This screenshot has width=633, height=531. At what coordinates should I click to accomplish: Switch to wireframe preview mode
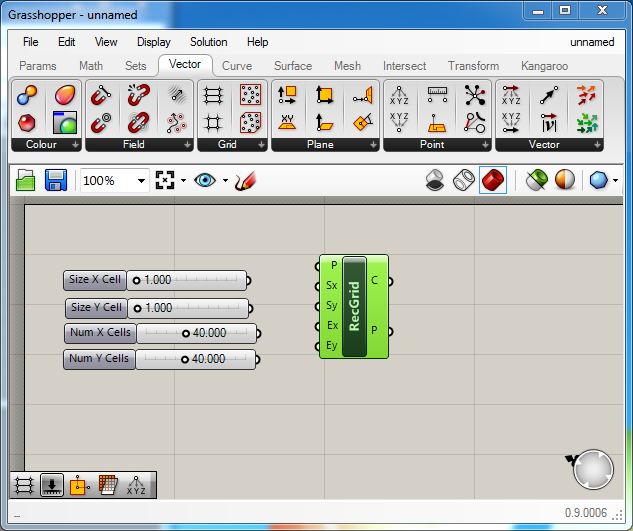[x=464, y=180]
